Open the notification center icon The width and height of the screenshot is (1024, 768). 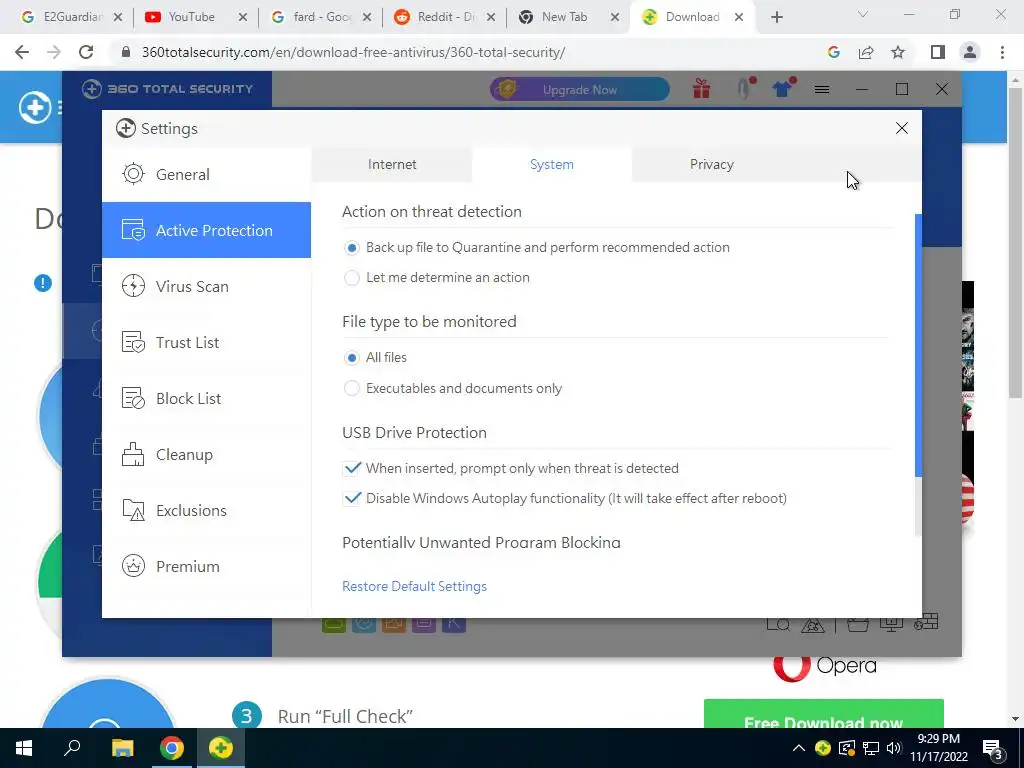[993, 750]
